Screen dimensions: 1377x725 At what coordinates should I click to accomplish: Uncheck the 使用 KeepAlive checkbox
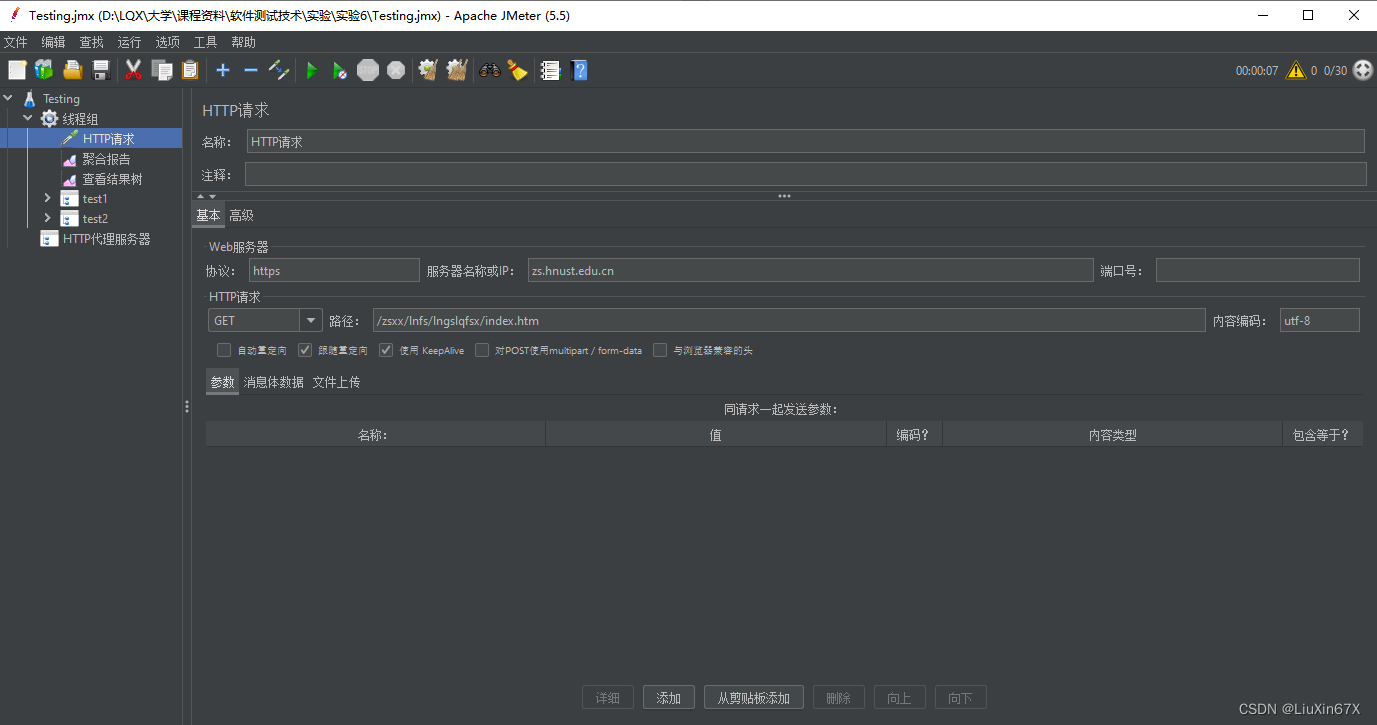(386, 350)
